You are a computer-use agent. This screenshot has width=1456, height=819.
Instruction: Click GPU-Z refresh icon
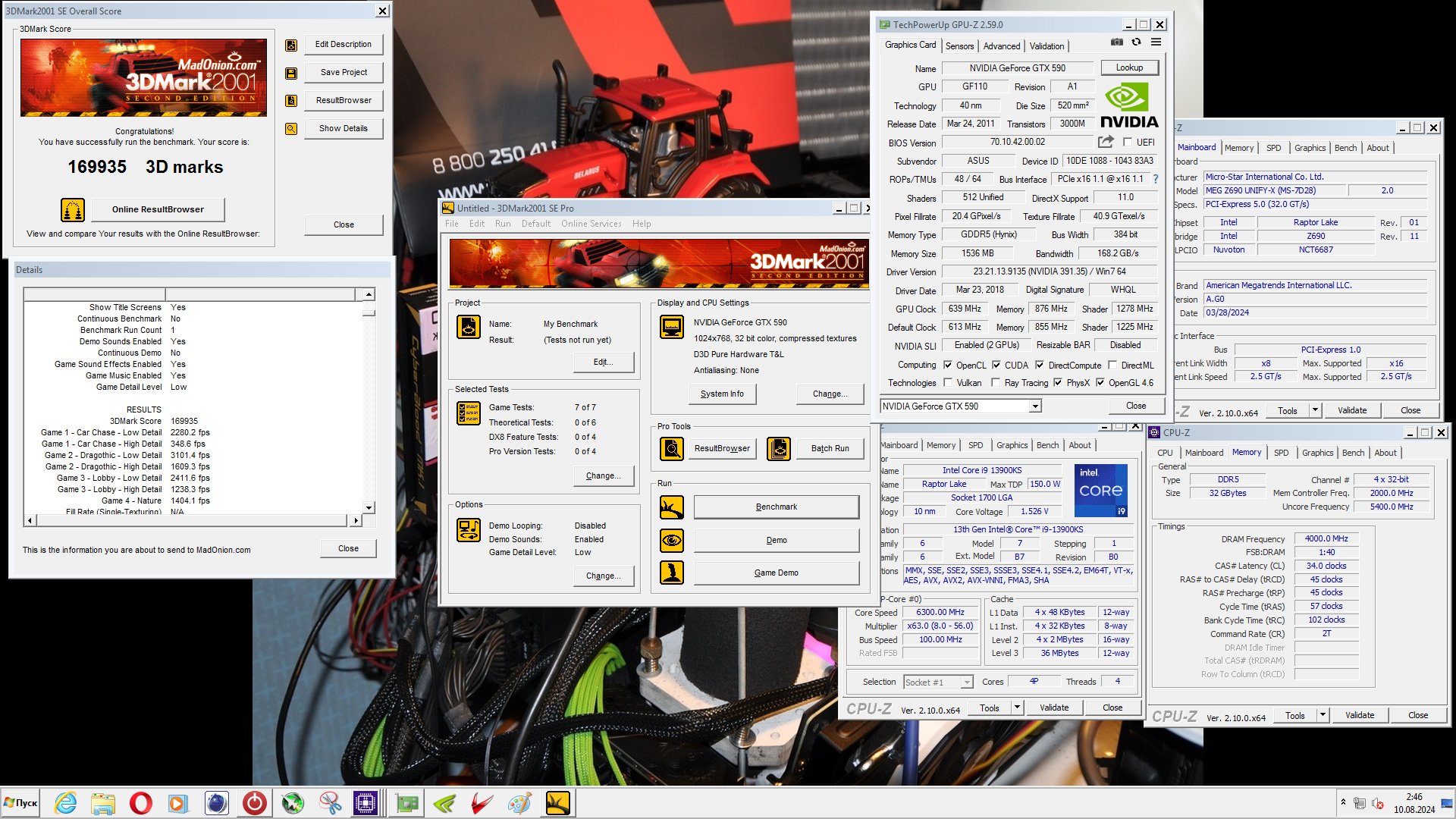point(1136,42)
